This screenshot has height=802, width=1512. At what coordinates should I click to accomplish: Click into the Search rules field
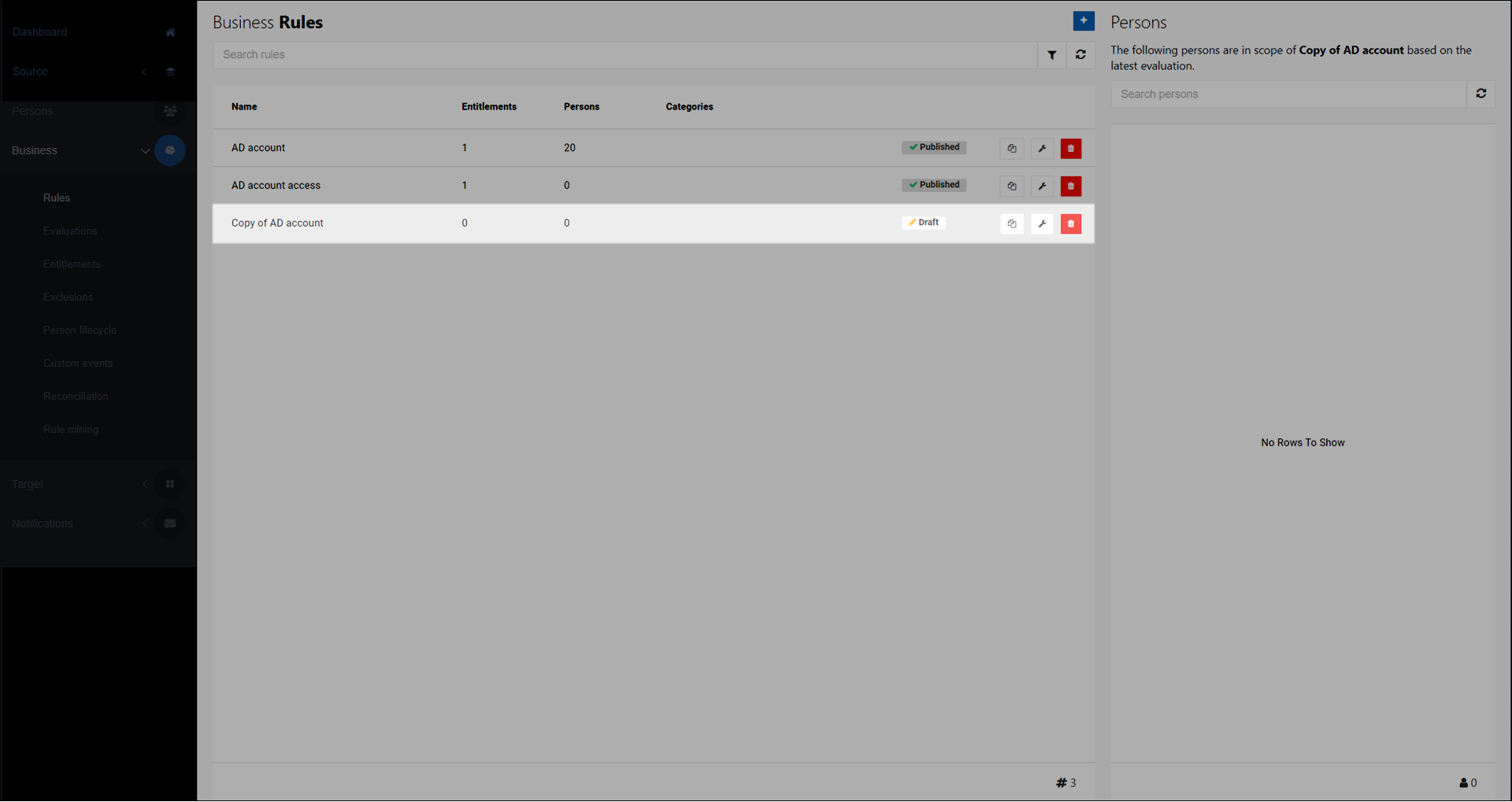point(624,55)
